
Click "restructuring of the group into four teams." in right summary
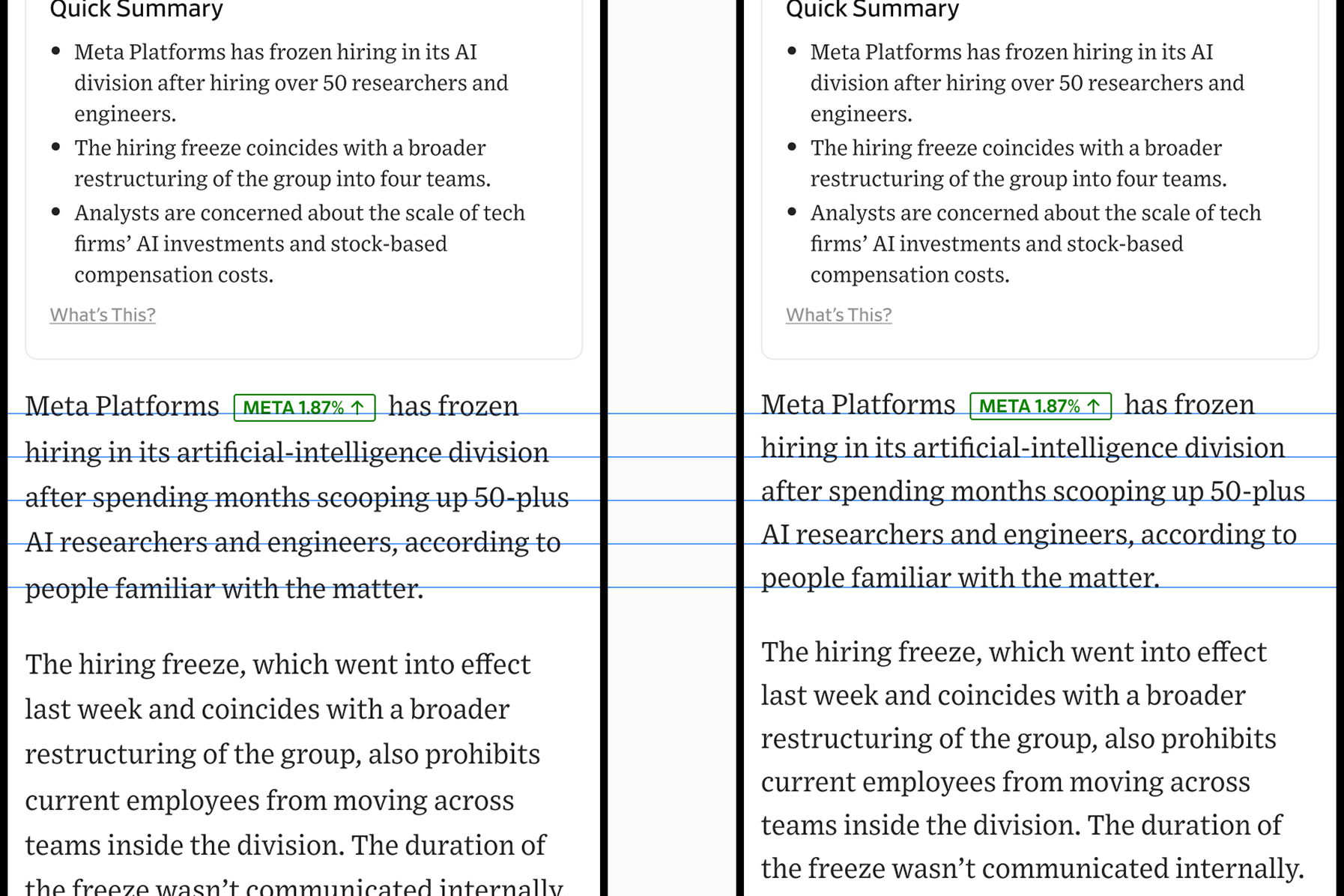tap(1018, 179)
